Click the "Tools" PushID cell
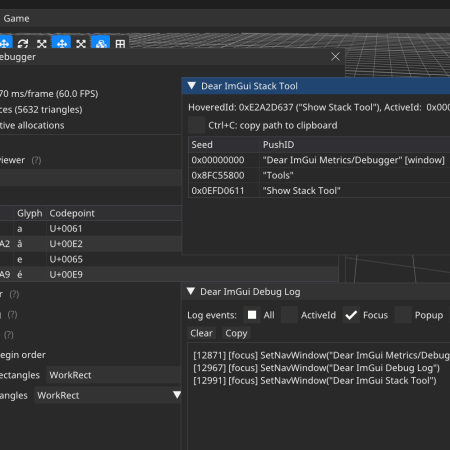 (x=278, y=175)
